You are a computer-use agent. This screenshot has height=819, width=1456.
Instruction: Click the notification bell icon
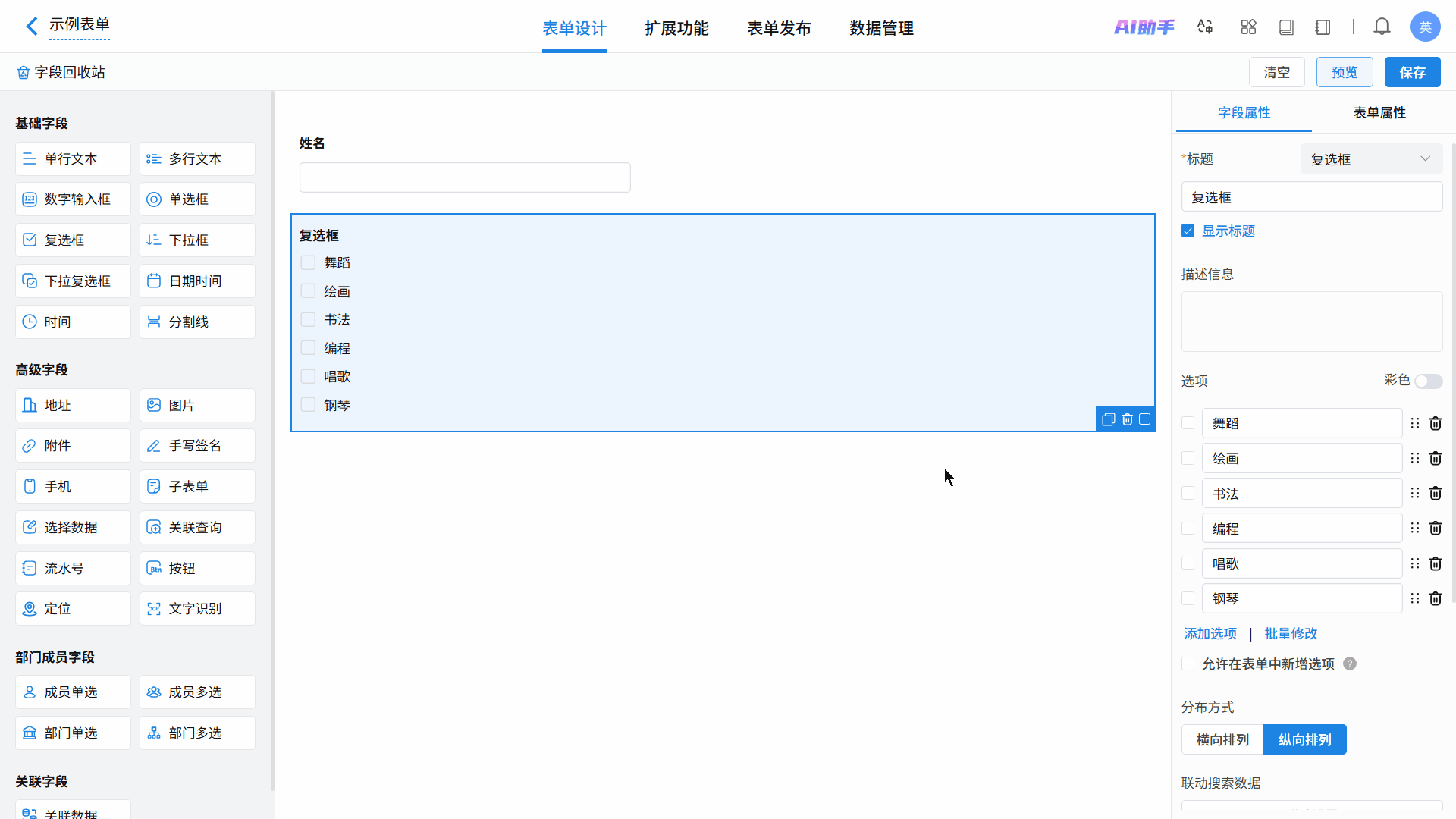point(1382,27)
